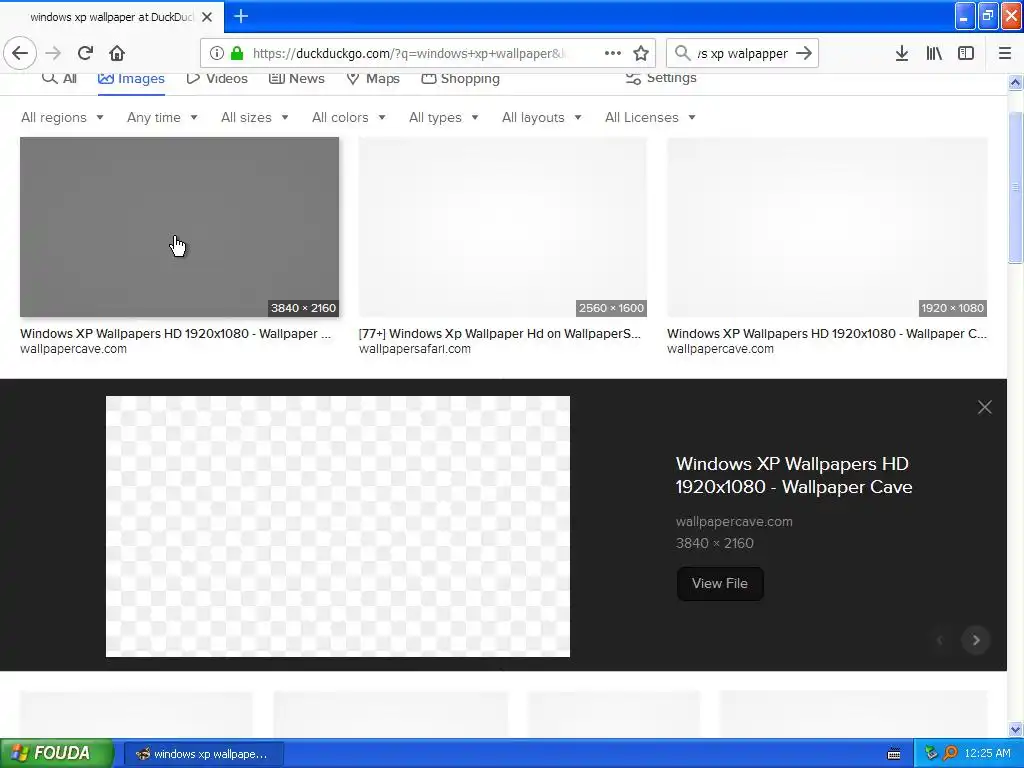1024x768 pixels.
Task: Switch to the Shopping tab
Action: 460,78
